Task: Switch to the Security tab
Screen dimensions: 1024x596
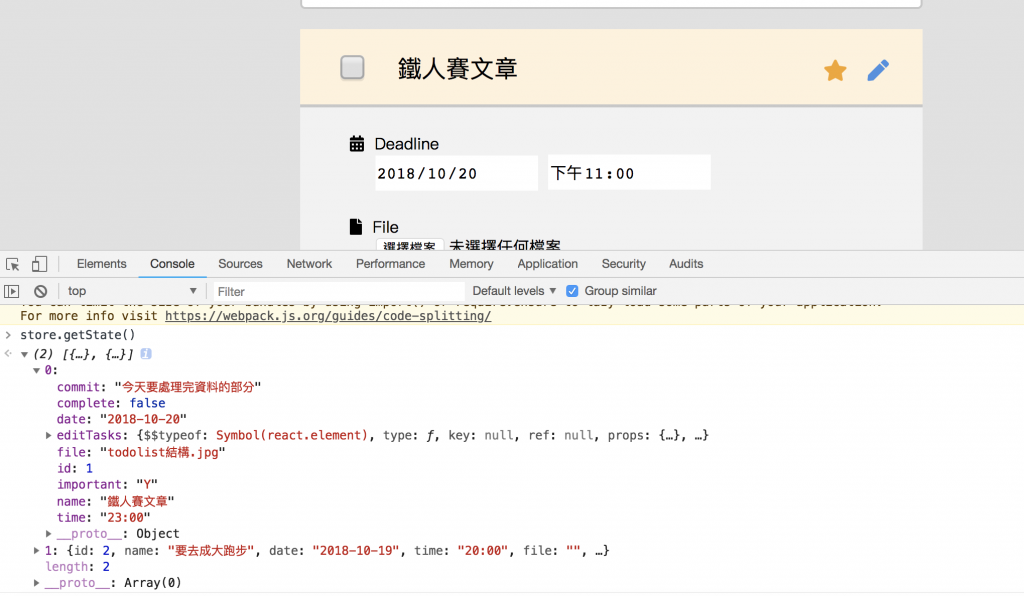Action: pyautogui.click(x=624, y=264)
